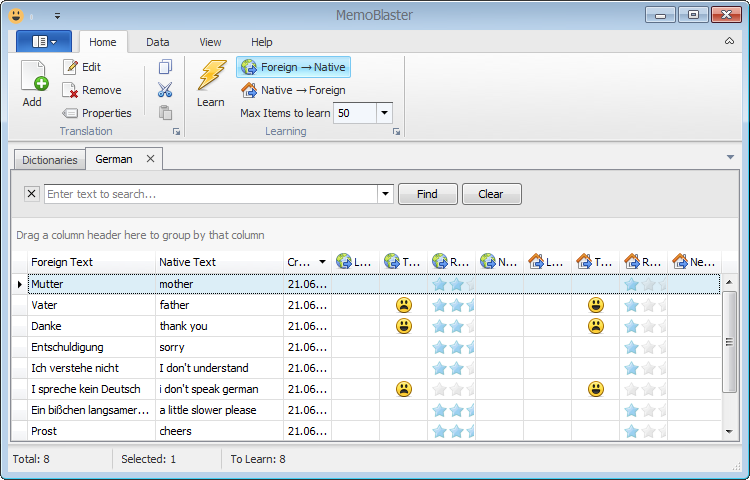
Task: Start the Learn lightning session
Action: click(x=210, y=84)
